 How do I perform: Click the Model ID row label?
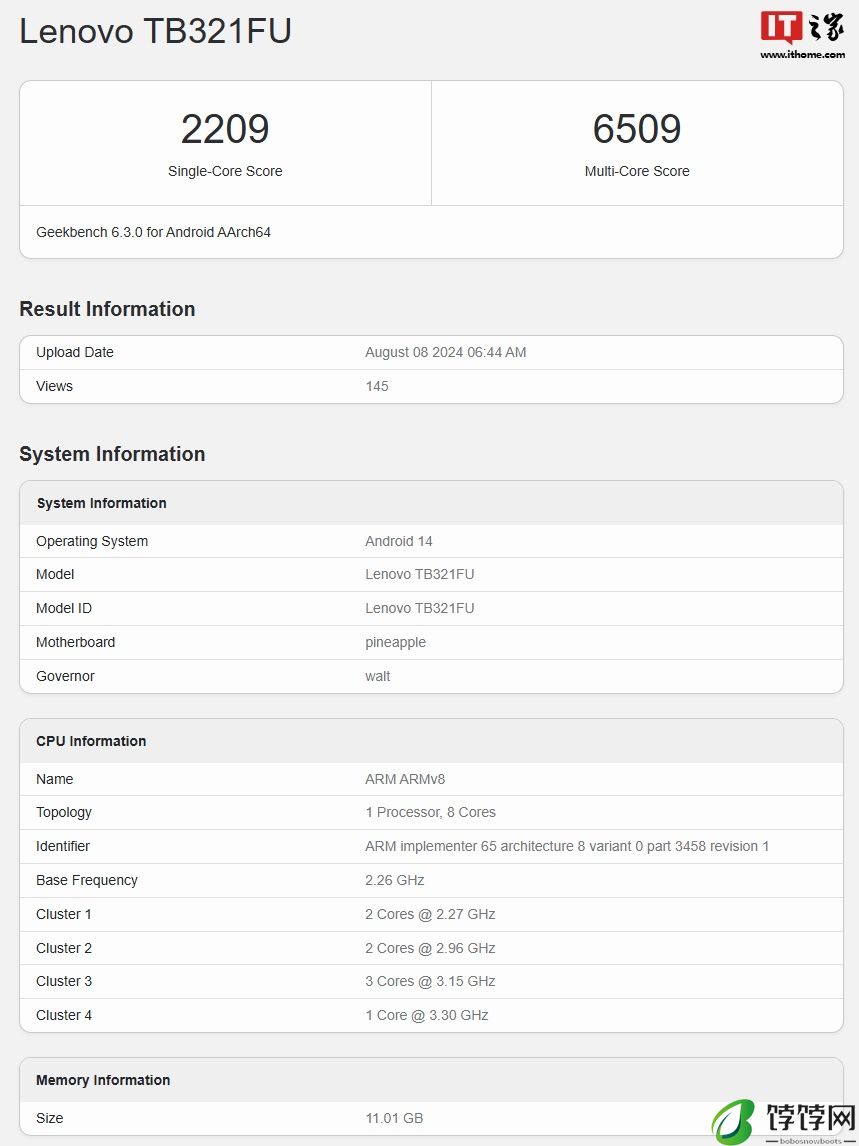[x=64, y=608]
